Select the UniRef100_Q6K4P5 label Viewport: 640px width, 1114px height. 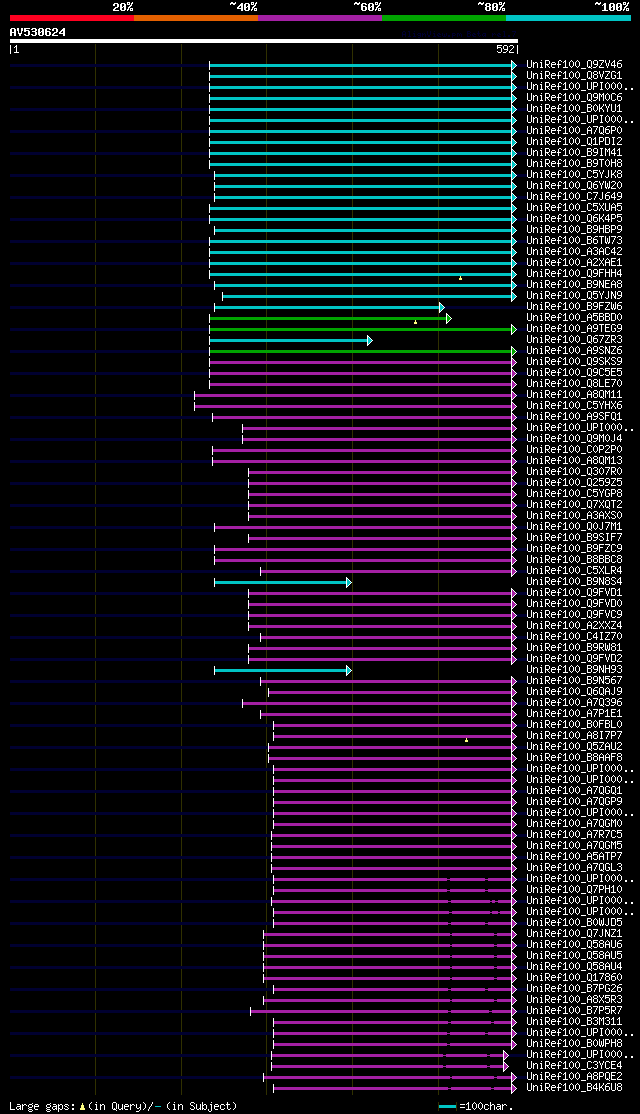tap(575, 219)
